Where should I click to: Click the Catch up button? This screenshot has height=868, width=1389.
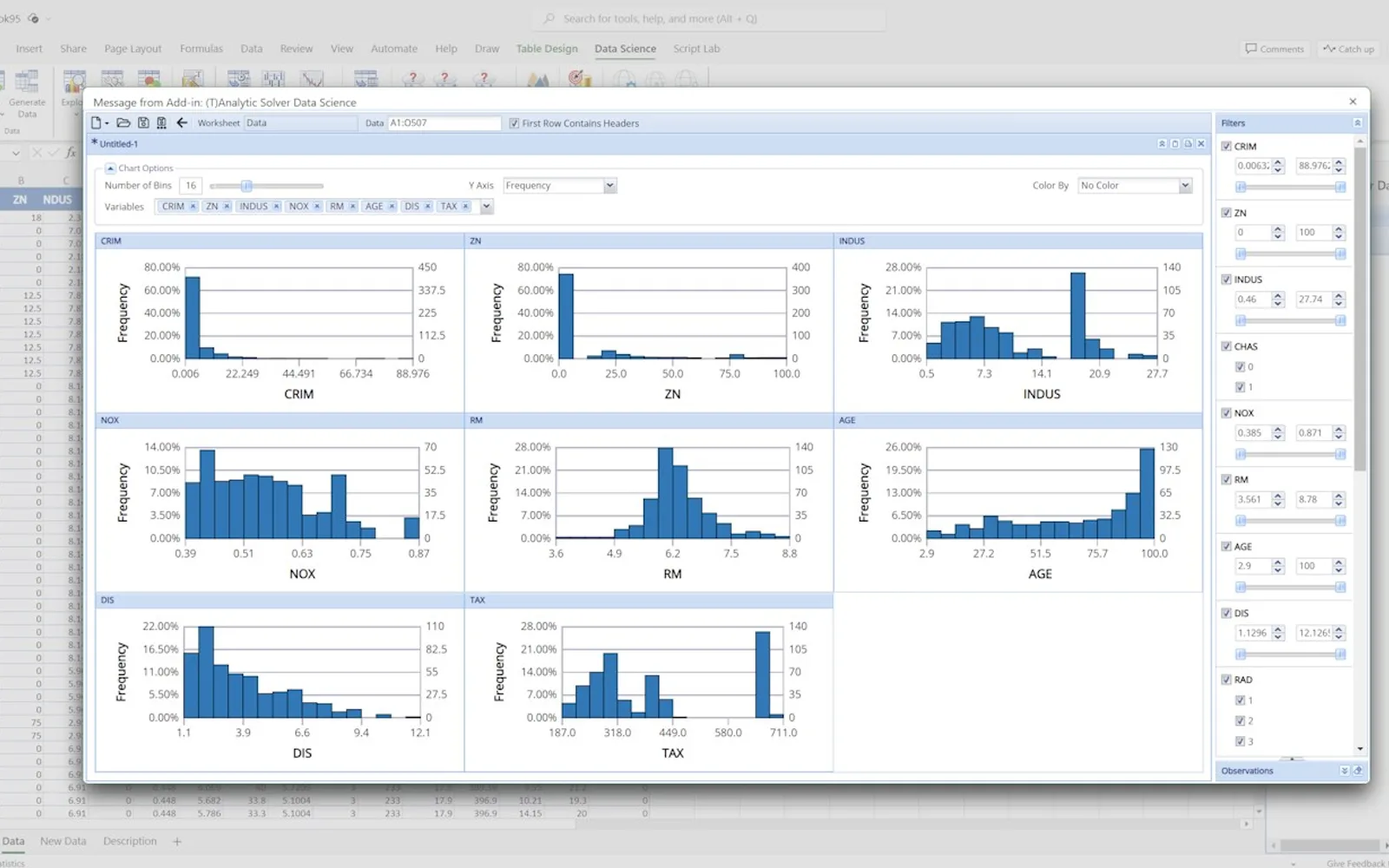[1348, 49]
